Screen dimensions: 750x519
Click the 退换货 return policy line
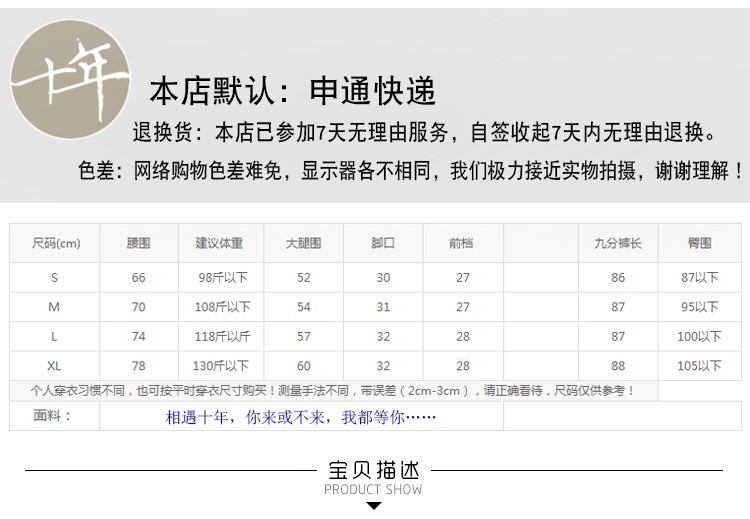coord(424,133)
